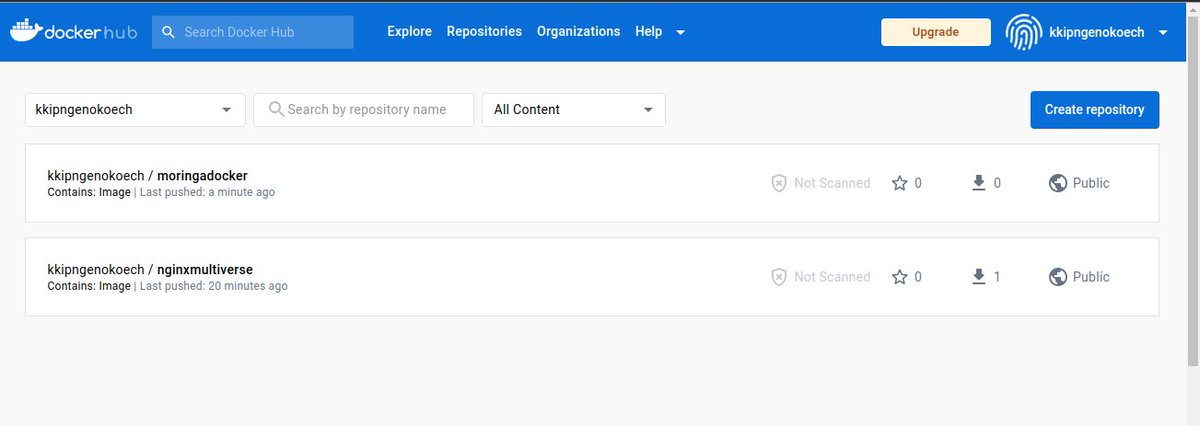Screen dimensions: 1200x426
Task: Click the Docker Hub whale logo
Action: [x=73, y=32]
